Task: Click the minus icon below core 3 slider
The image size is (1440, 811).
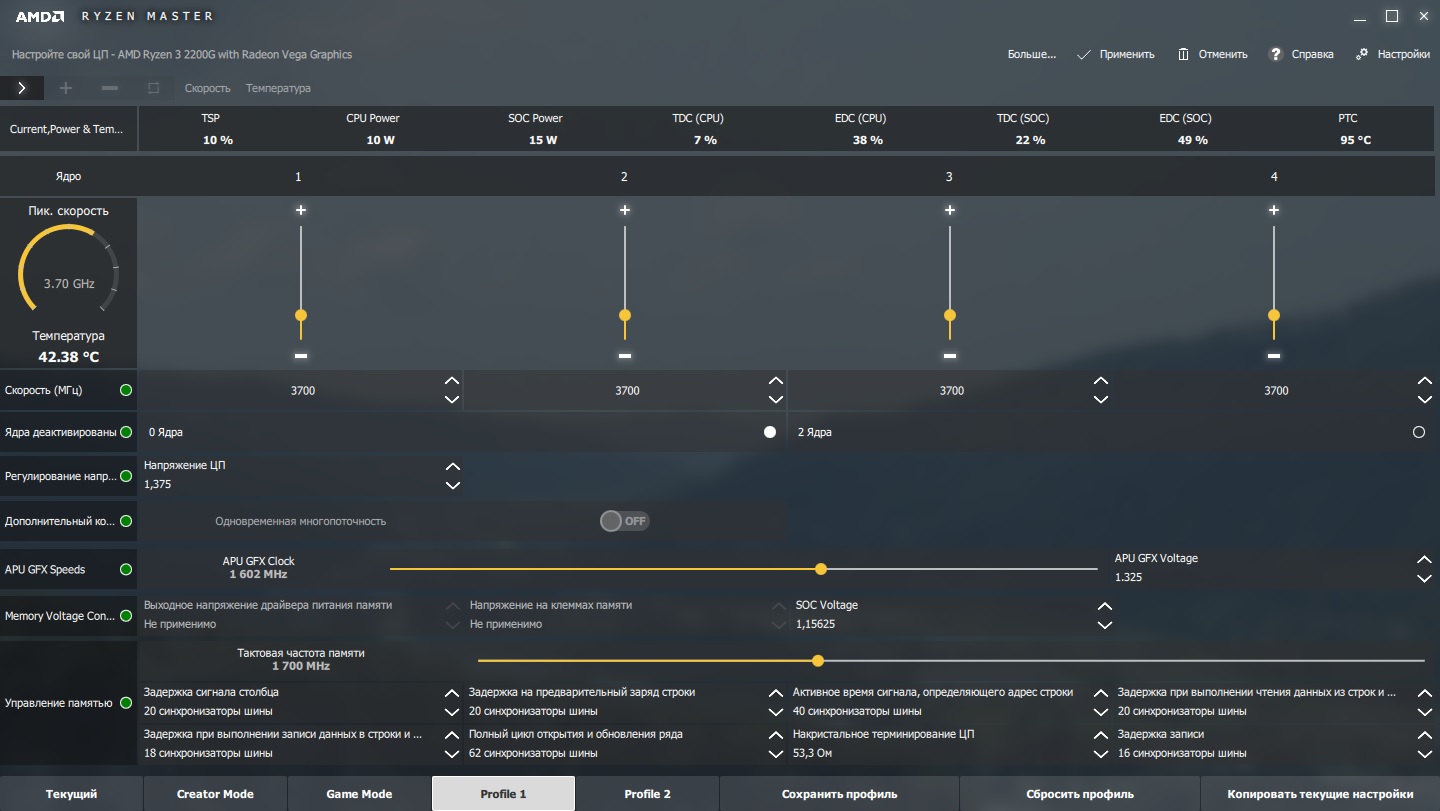Action: (x=950, y=356)
